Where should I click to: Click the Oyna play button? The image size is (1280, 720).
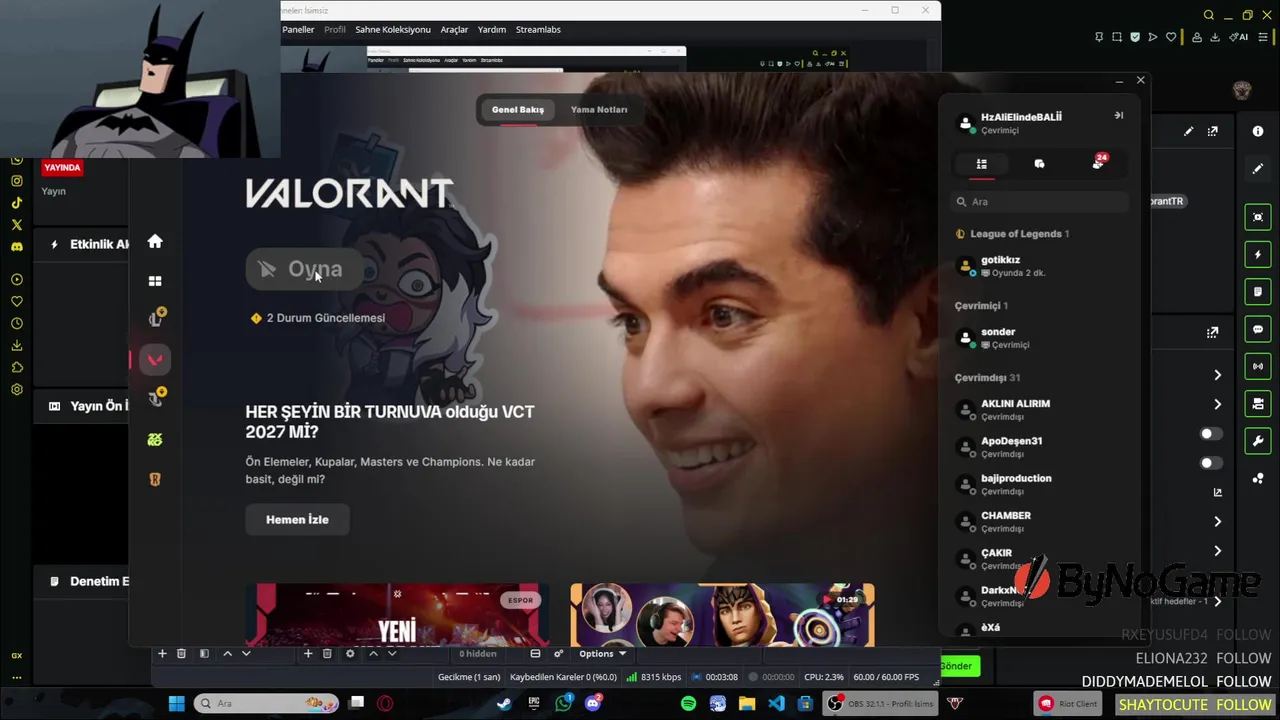[x=304, y=269]
